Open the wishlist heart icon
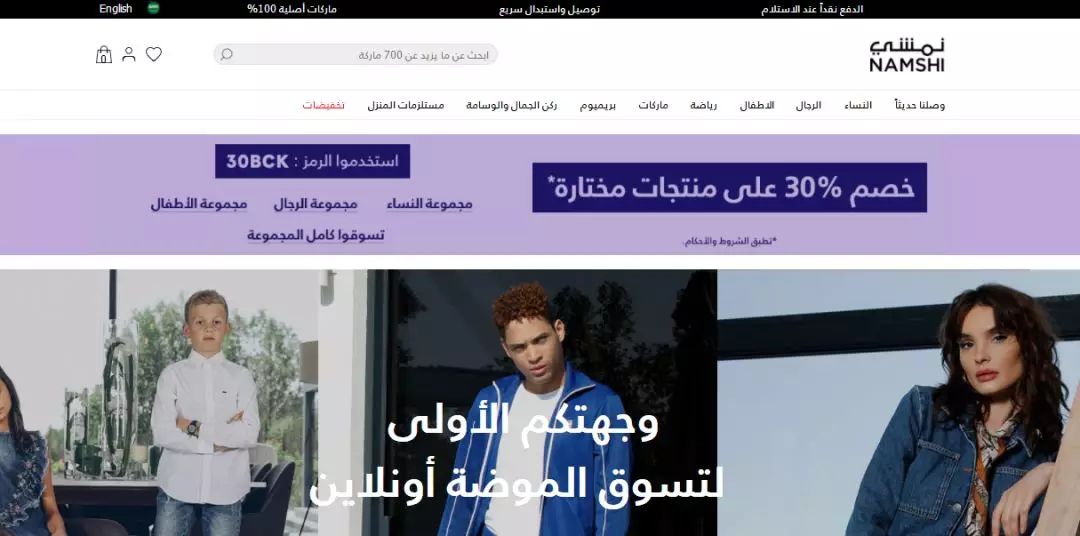1080x536 pixels. 154,54
